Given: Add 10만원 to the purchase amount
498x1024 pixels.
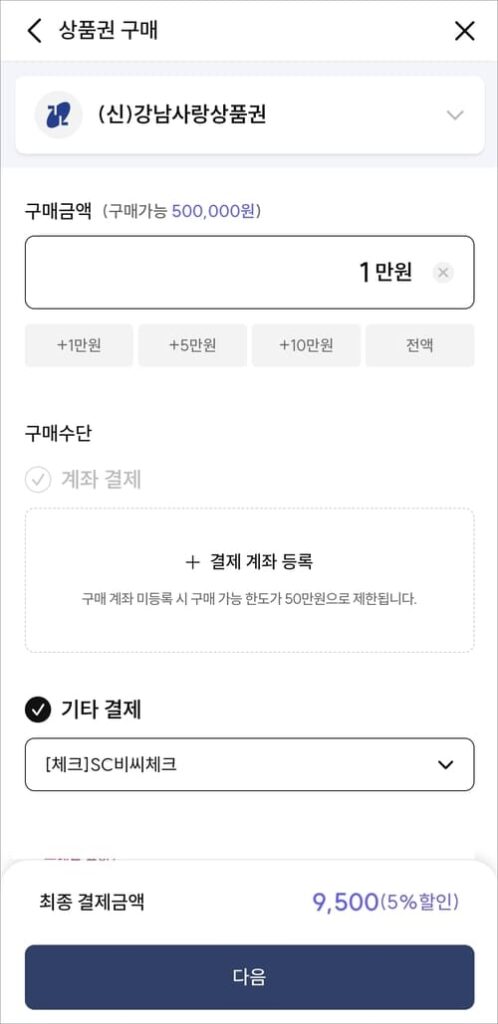Looking at the screenshot, I should (306, 345).
